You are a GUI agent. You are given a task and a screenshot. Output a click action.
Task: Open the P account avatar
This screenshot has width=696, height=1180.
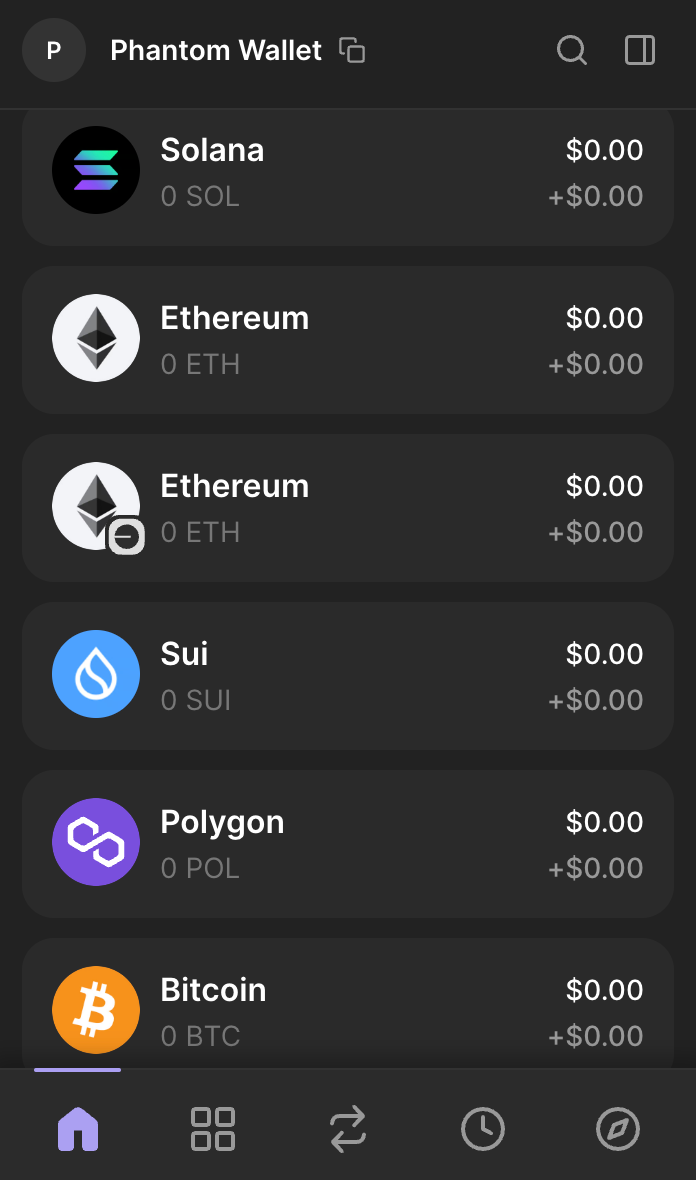pos(54,50)
